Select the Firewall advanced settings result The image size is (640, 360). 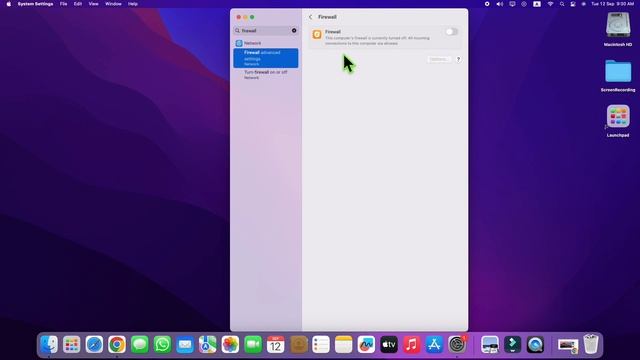(x=266, y=58)
